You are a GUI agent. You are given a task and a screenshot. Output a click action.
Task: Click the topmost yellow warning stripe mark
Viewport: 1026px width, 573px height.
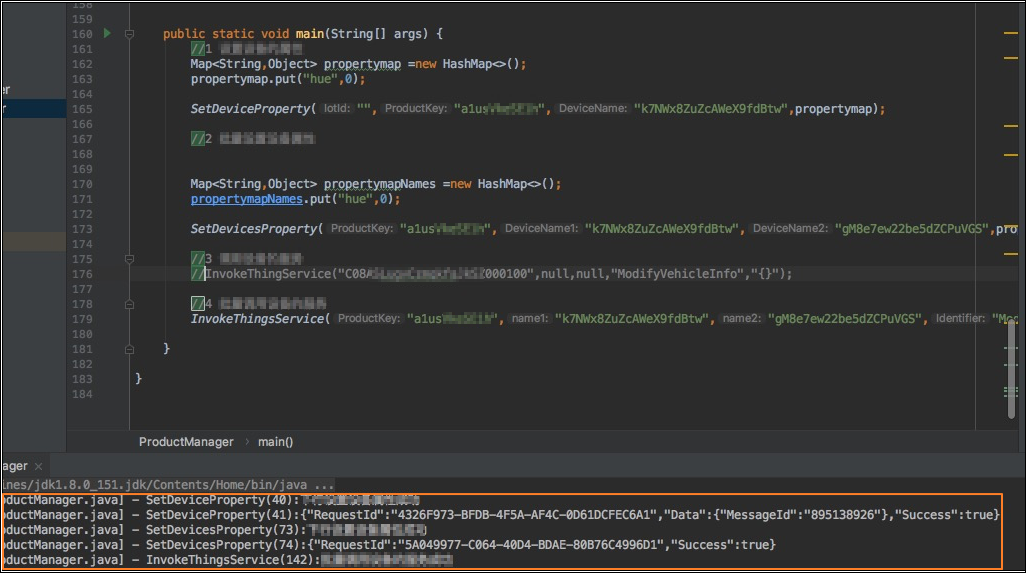pyautogui.click(x=1010, y=35)
